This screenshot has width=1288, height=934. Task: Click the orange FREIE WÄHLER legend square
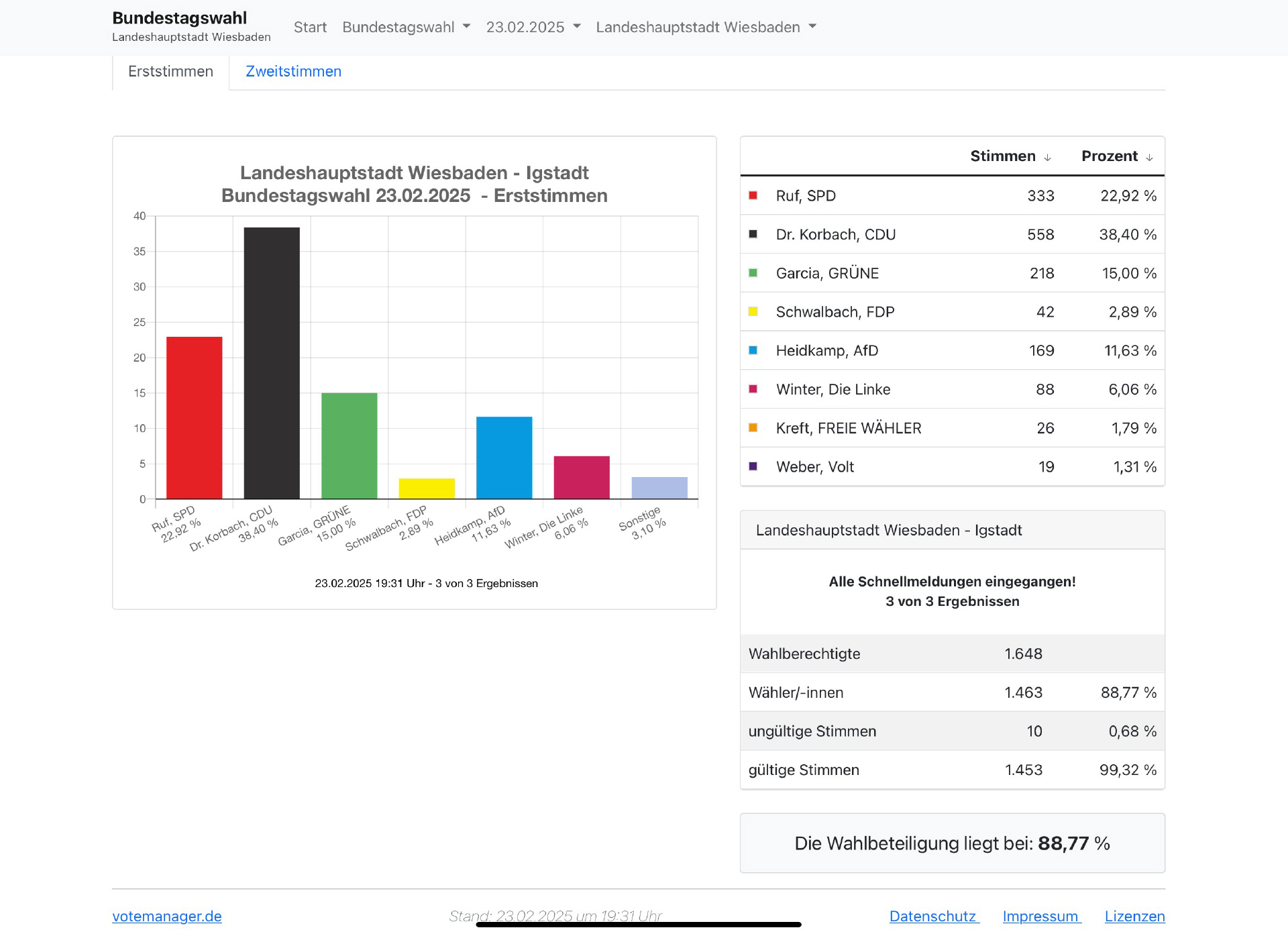point(753,427)
